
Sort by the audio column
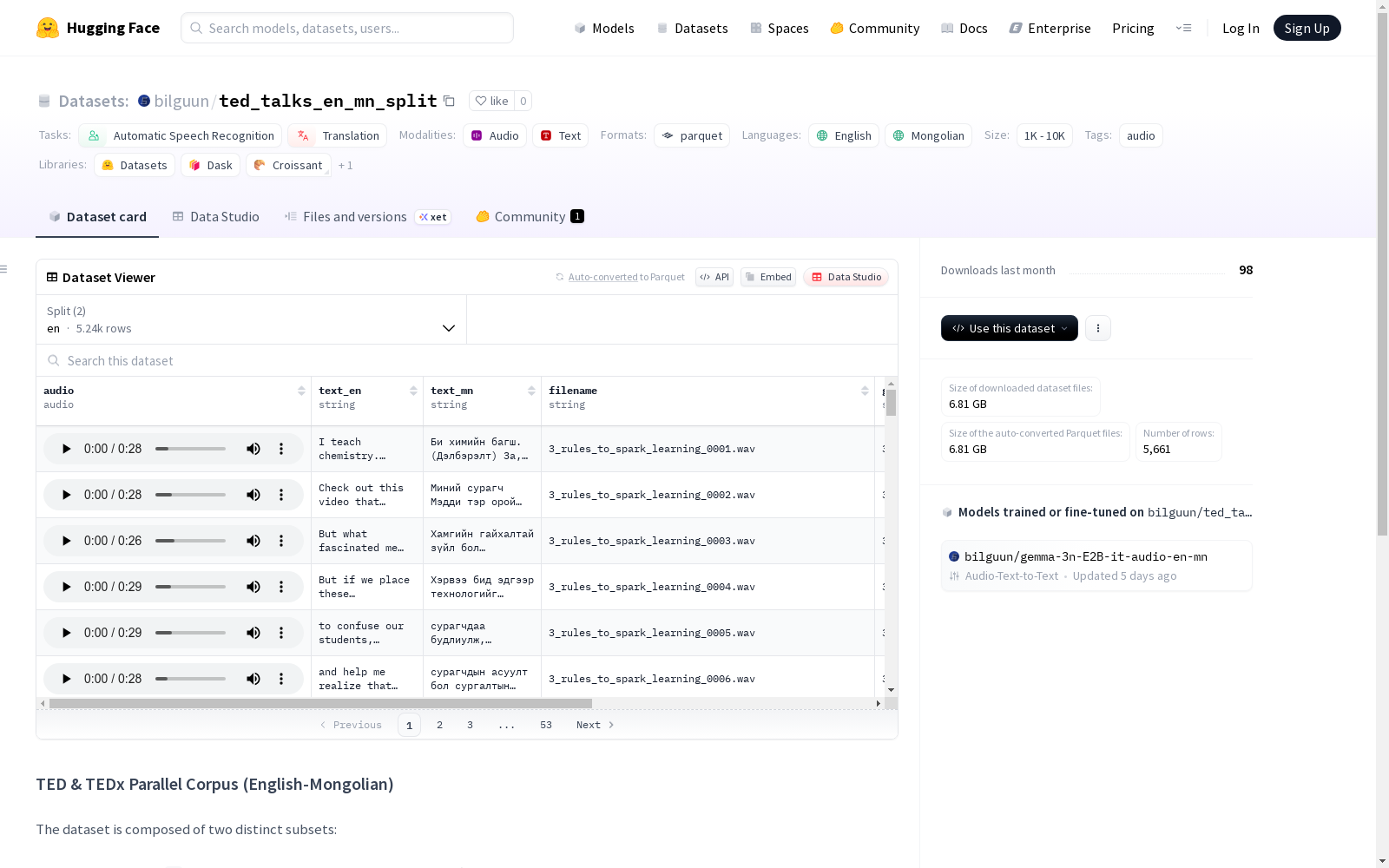tap(301, 391)
